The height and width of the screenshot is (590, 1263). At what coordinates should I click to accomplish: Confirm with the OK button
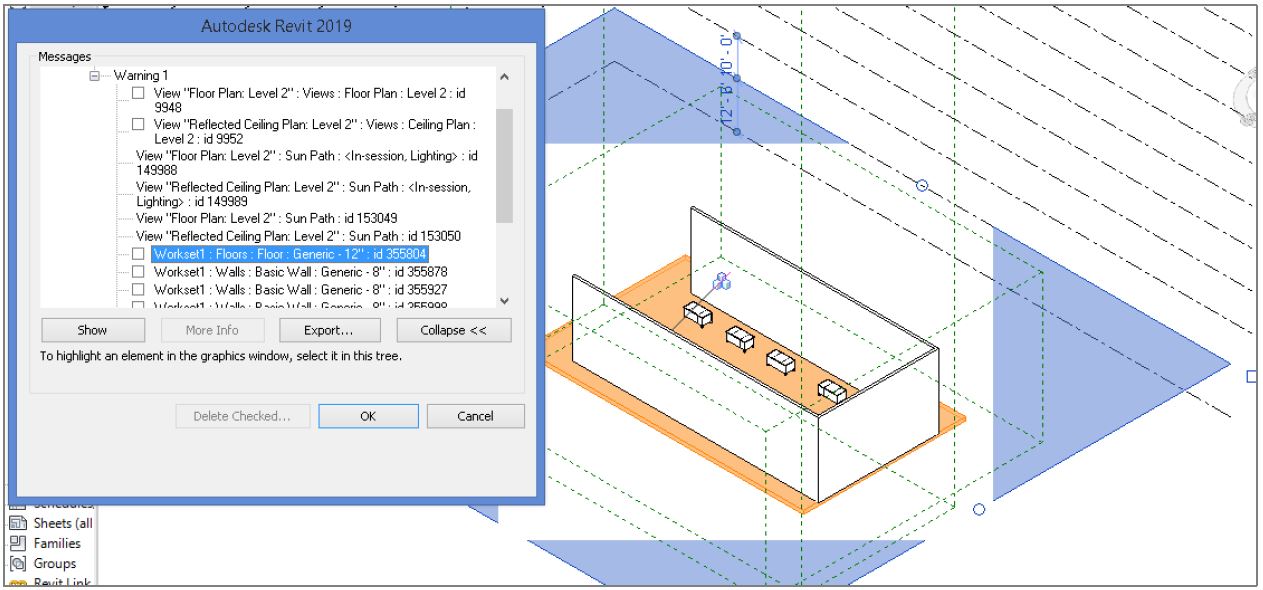coord(368,416)
